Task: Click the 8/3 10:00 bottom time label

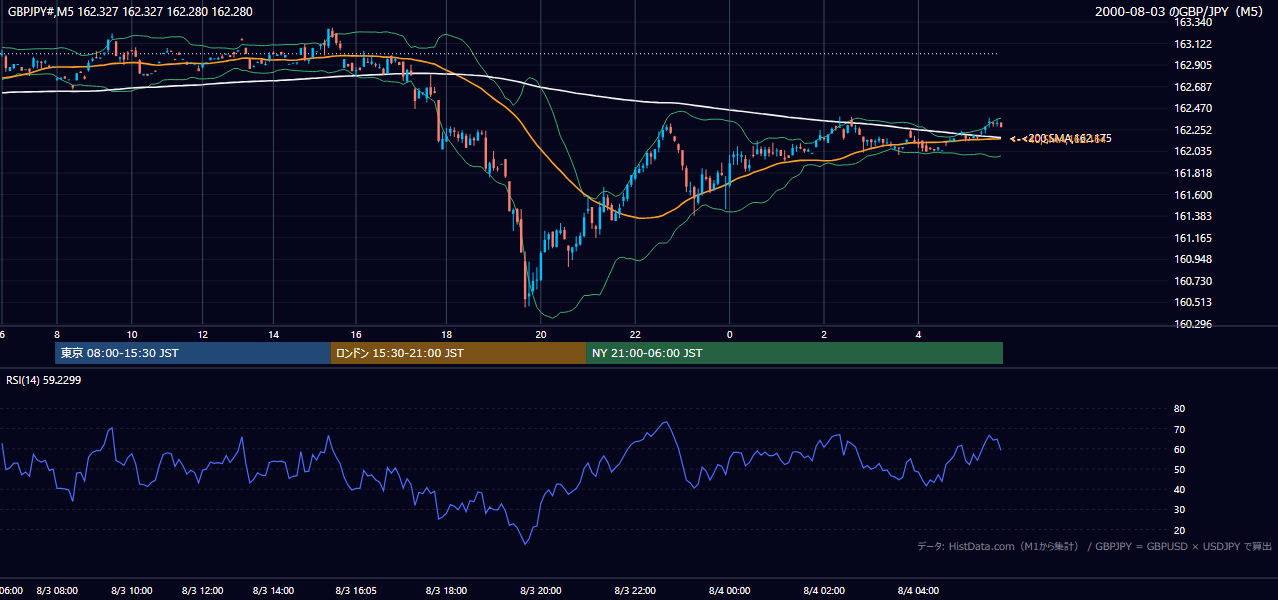Action: coord(130,590)
